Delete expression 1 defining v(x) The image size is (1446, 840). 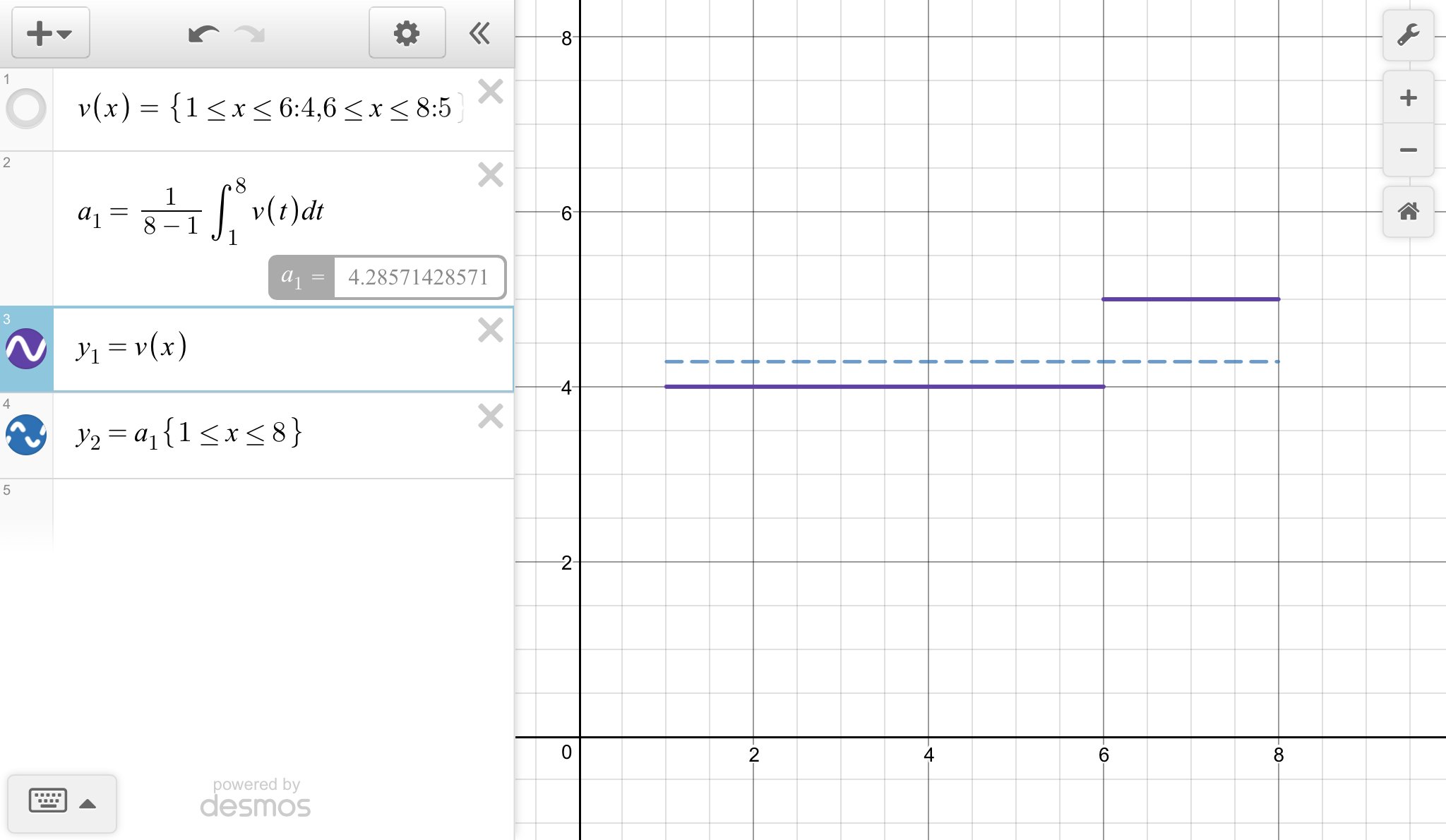[x=490, y=92]
